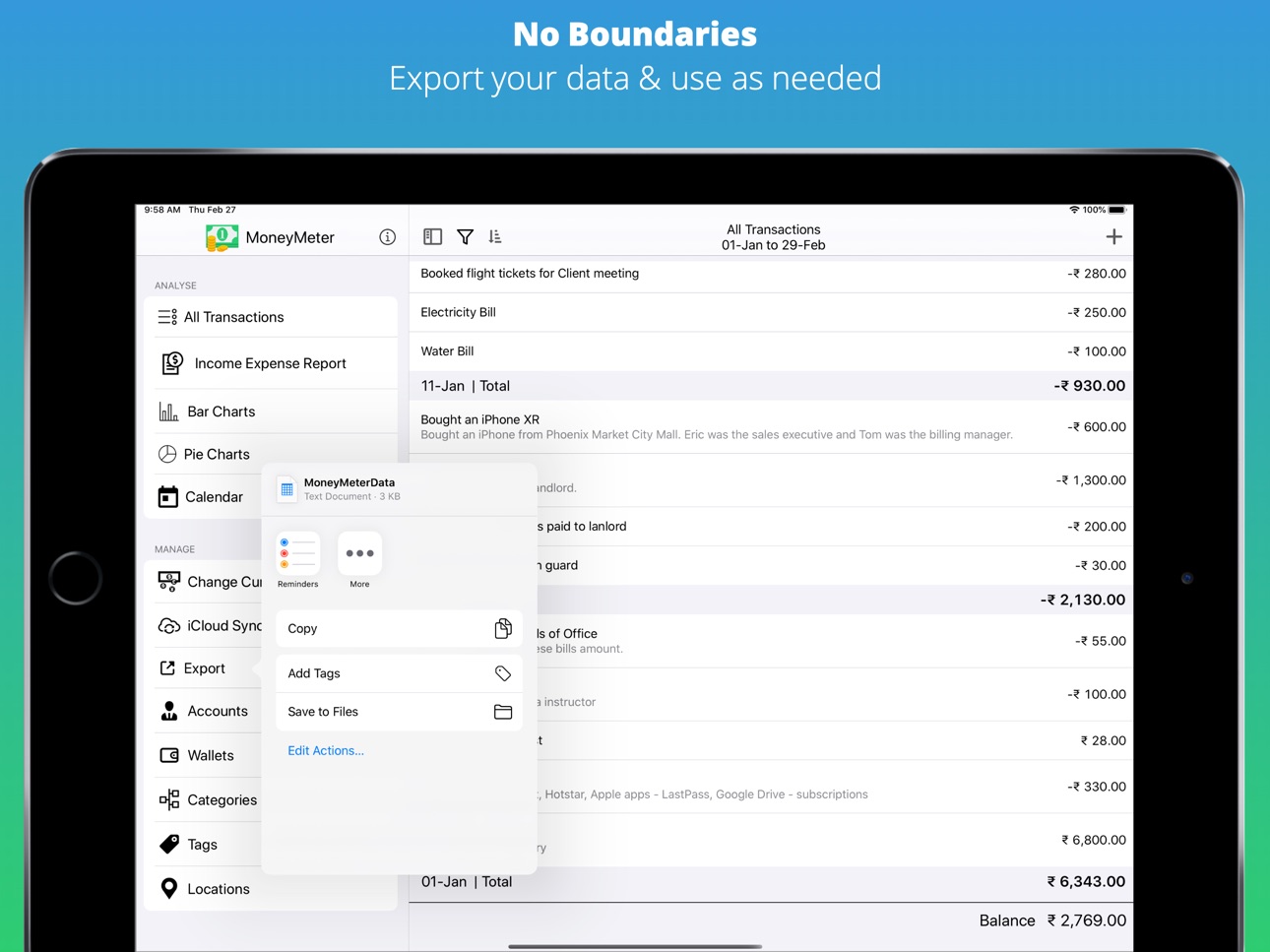Click the Income Expense Report icon

[x=171, y=363]
